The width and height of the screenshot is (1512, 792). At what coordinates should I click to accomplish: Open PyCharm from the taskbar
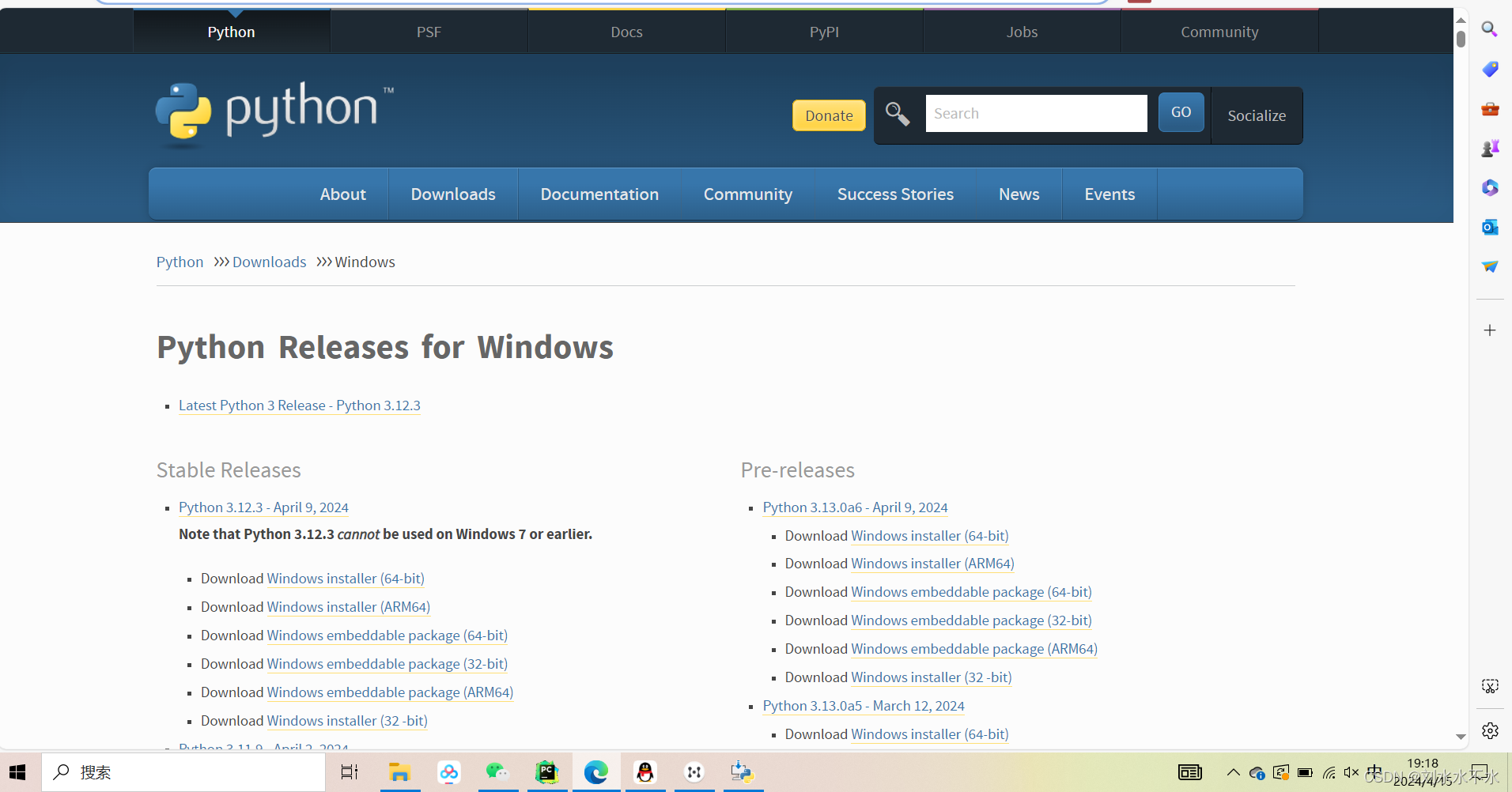pos(547,772)
